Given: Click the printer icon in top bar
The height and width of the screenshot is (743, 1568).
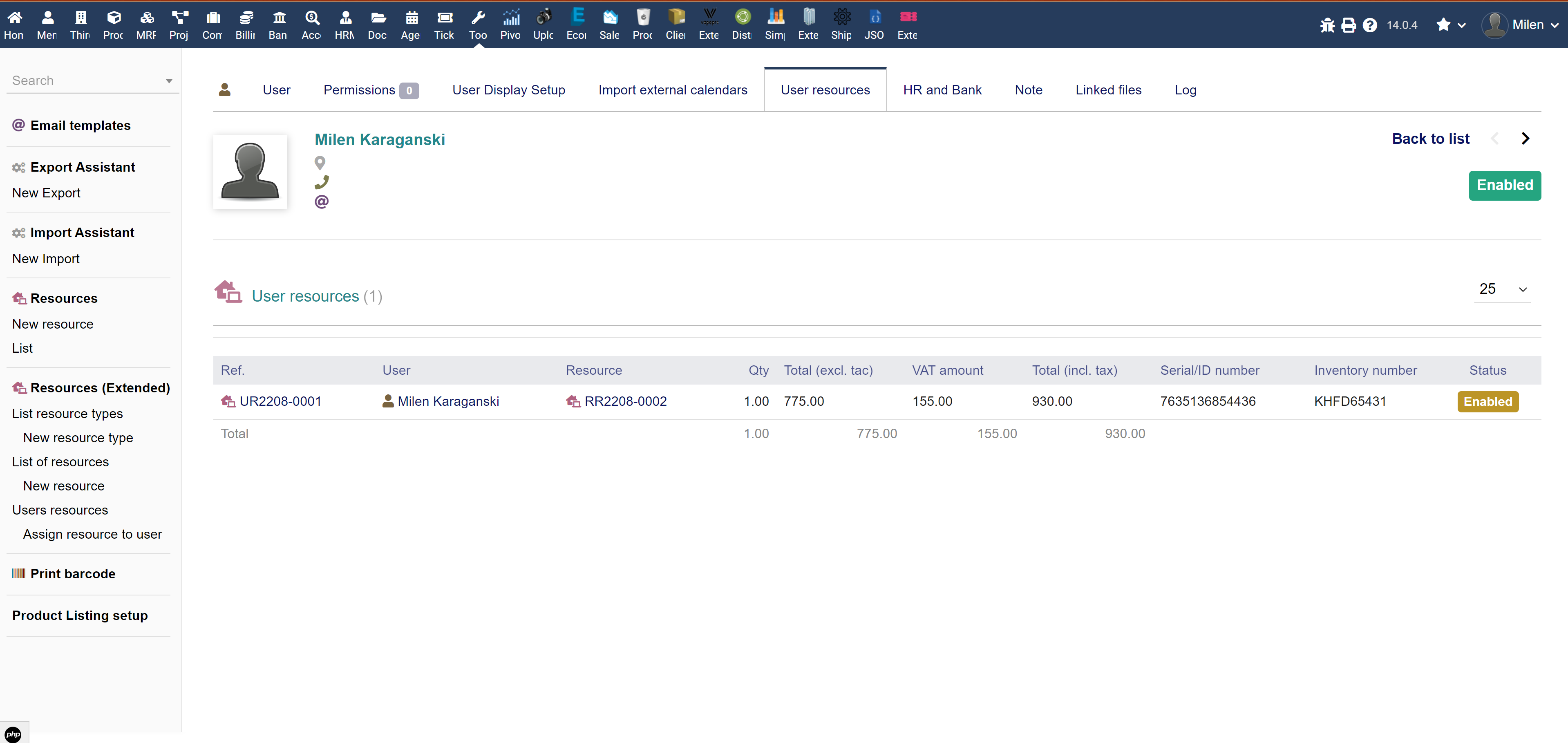Looking at the screenshot, I should pos(1348,25).
